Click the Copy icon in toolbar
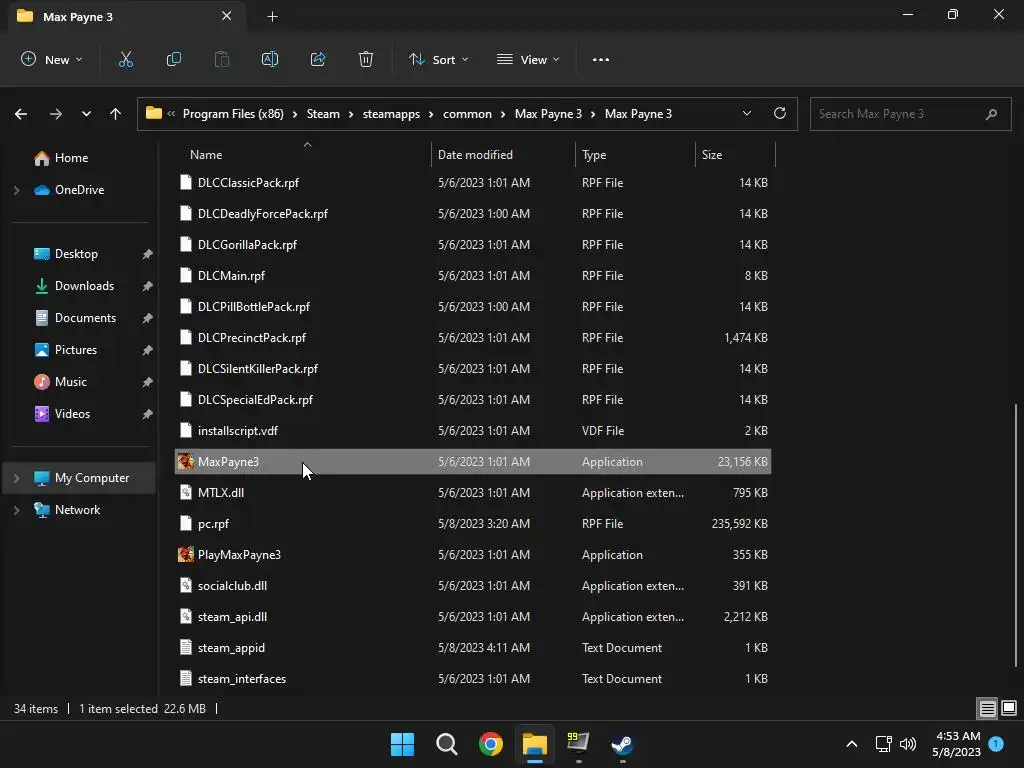The height and width of the screenshot is (768, 1024). pos(174,59)
